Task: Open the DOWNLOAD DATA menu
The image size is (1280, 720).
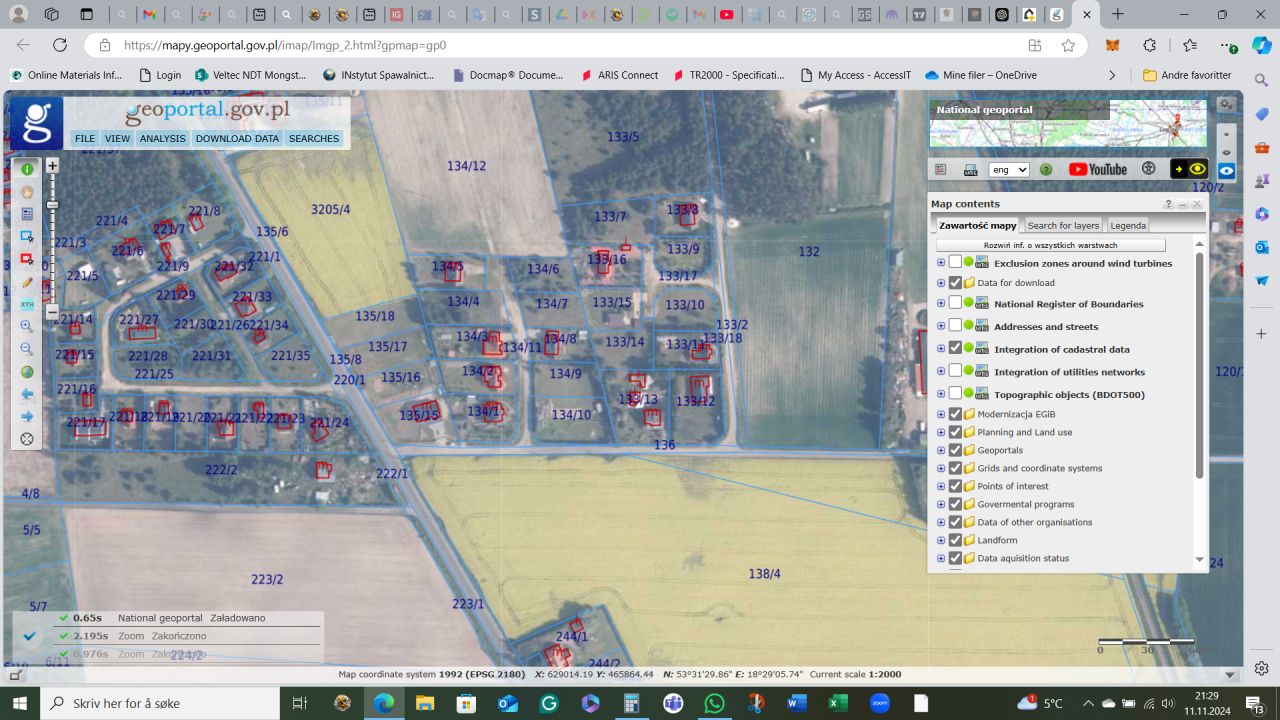Action: tap(237, 139)
